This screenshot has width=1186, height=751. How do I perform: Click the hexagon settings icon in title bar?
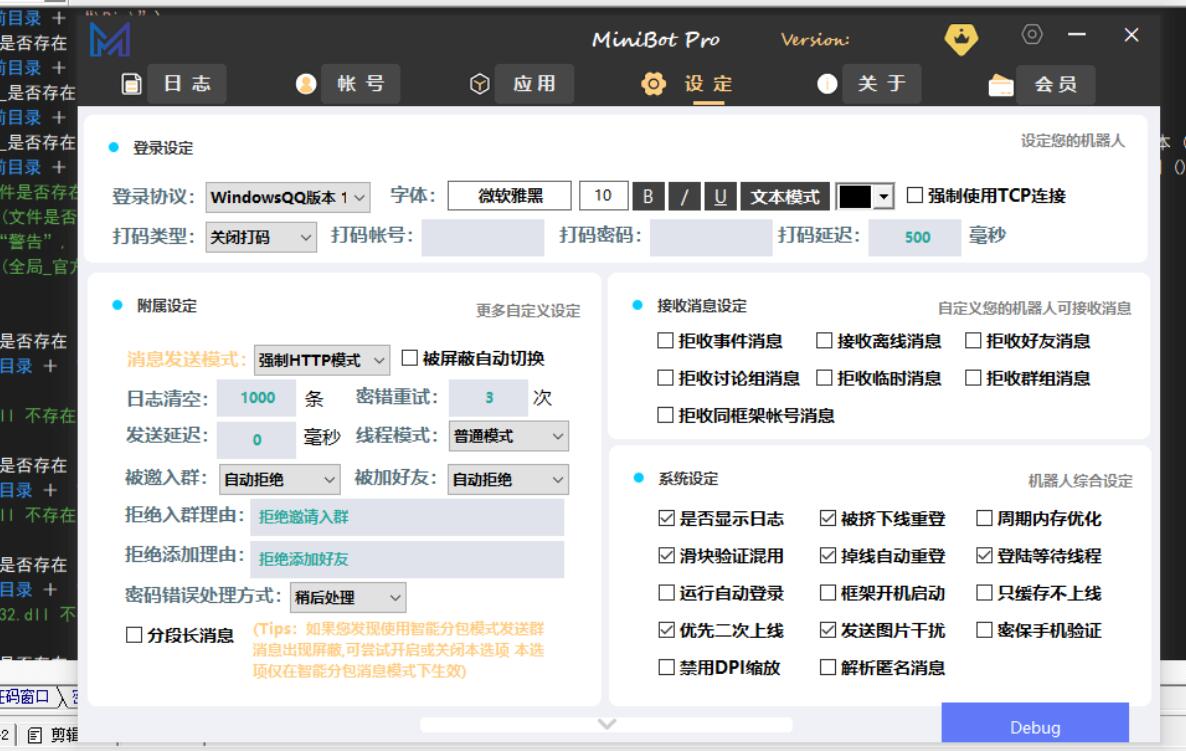(x=1032, y=34)
